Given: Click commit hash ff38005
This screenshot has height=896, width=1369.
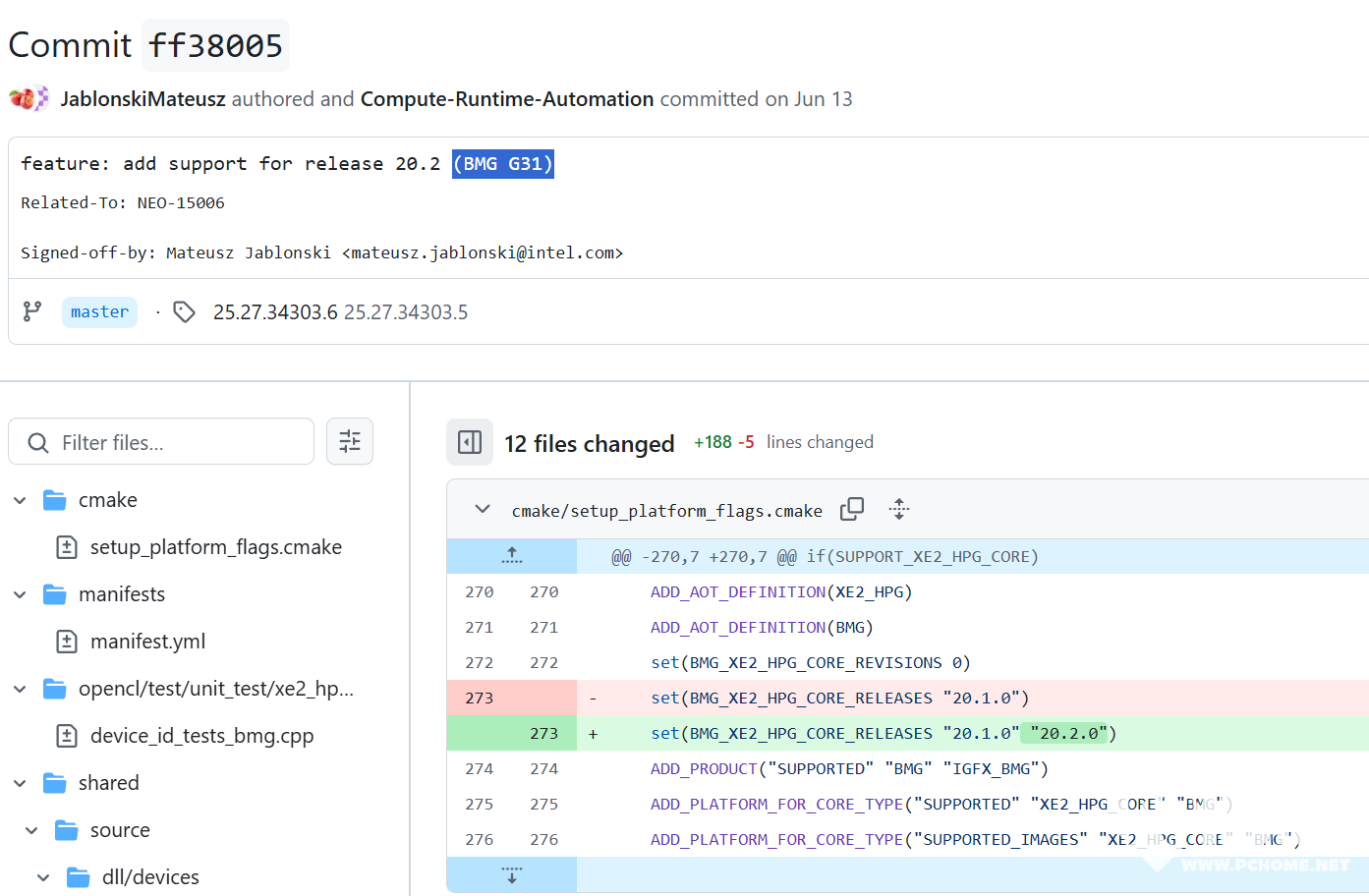Looking at the screenshot, I should (x=215, y=45).
